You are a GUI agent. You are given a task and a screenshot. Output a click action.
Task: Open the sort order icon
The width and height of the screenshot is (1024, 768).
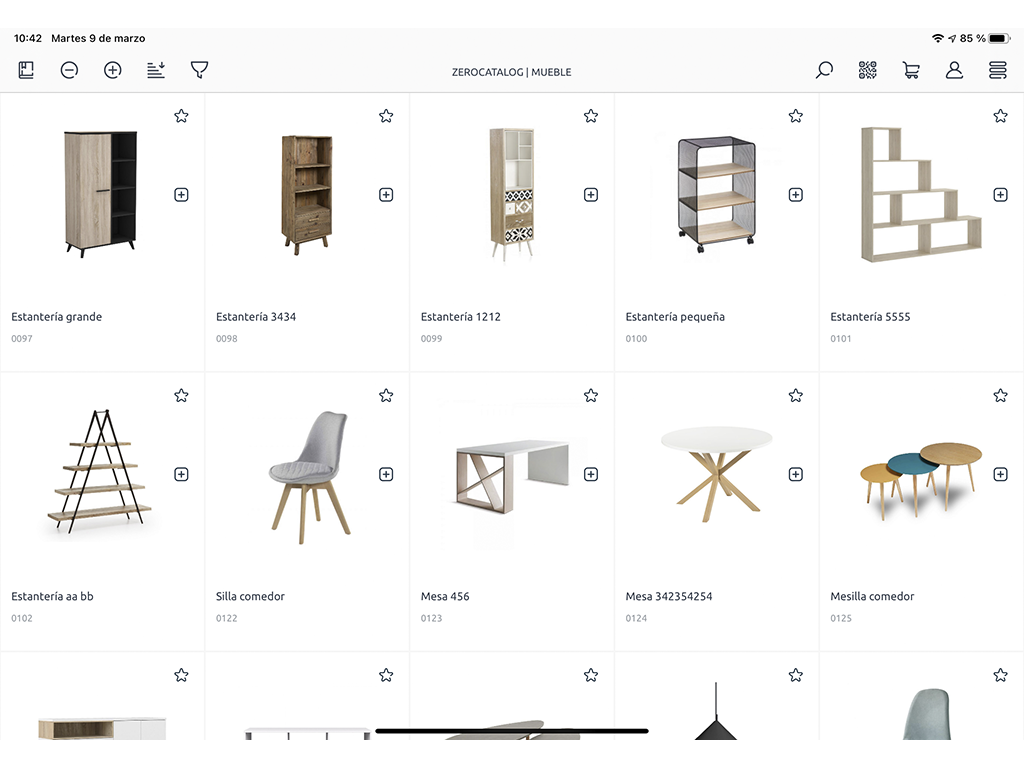tap(156, 70)
